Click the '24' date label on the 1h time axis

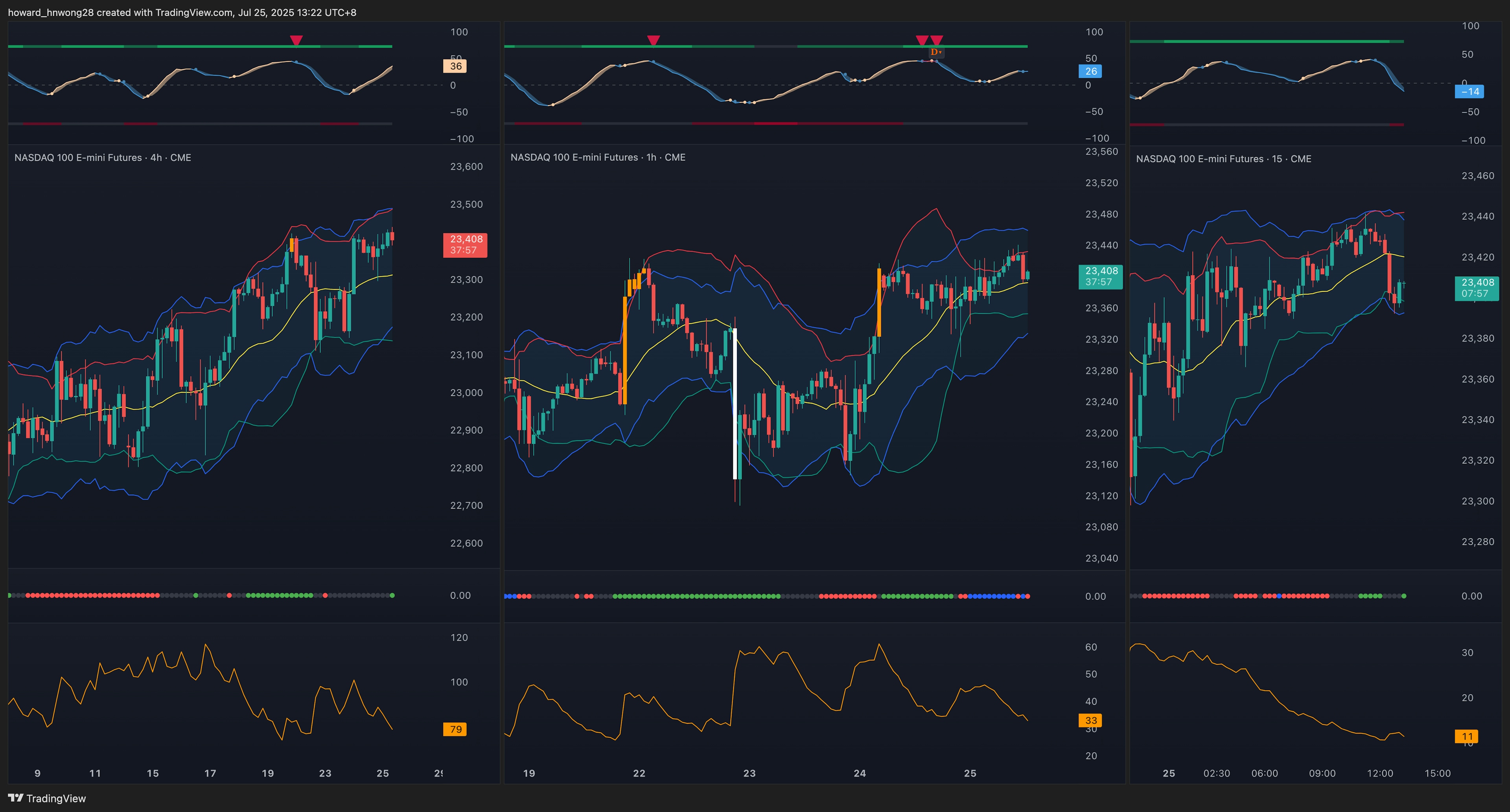point(859,773)
